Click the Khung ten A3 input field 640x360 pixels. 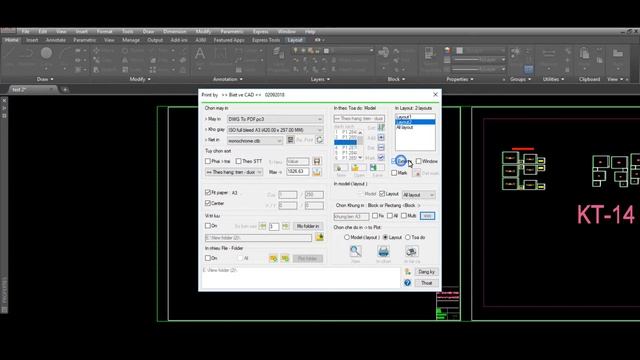[x=351, y=216]
